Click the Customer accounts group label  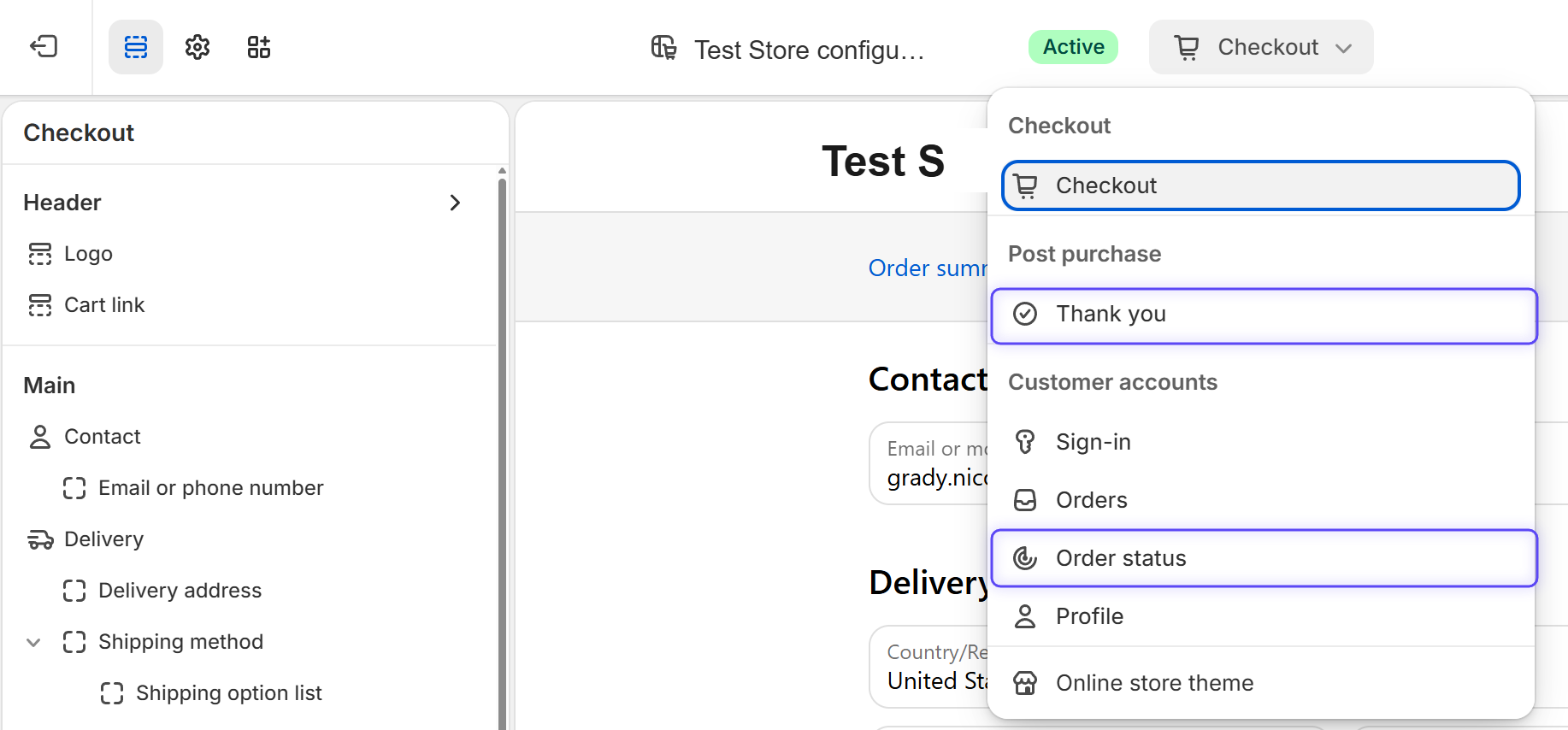(x=1112, y=382)
